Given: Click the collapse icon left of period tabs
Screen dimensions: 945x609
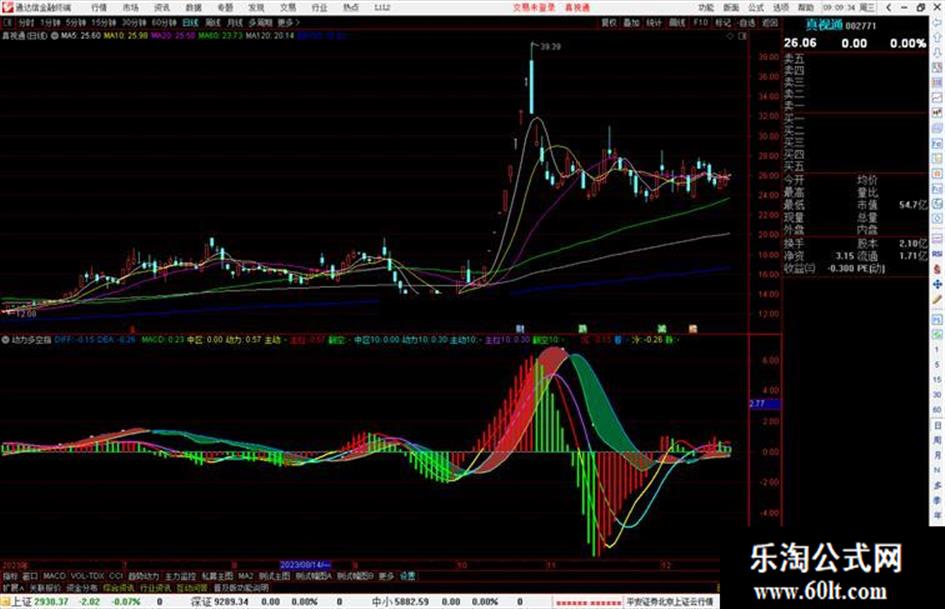Looking at the screenshot, I should [x=7, y=22].
